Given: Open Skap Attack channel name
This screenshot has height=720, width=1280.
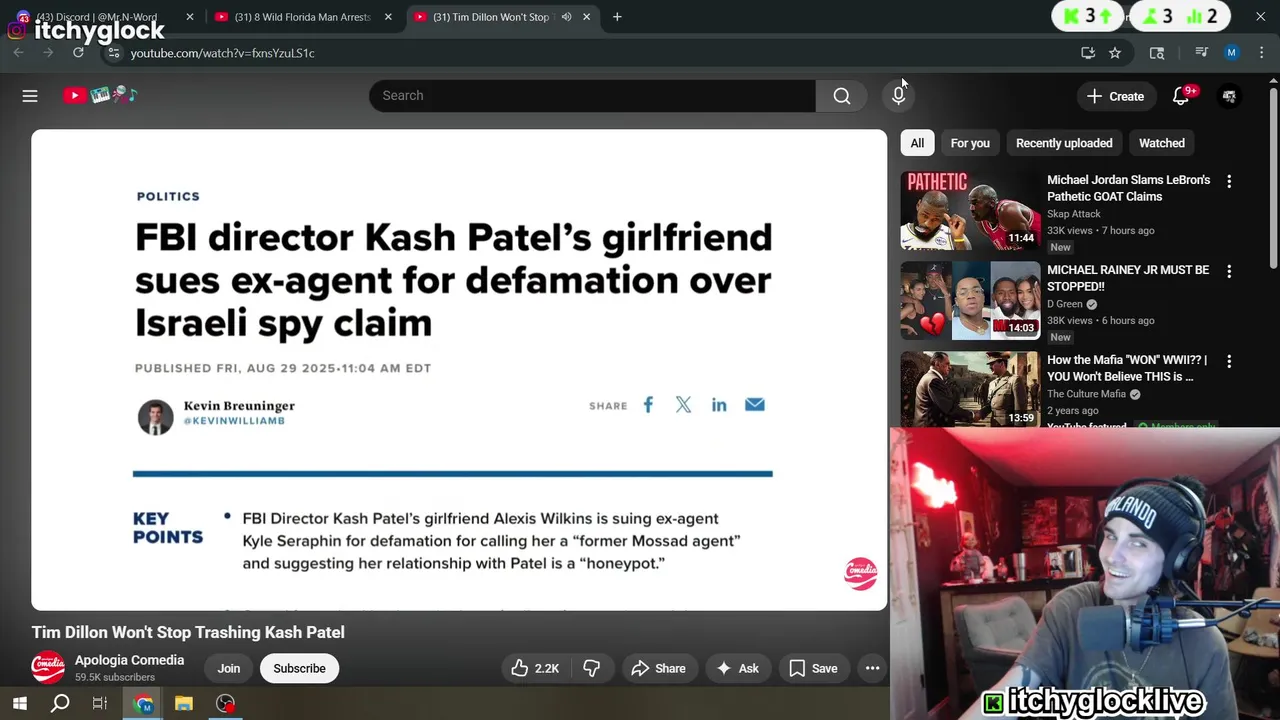Looking at the screenshot, I should 1074,214.
